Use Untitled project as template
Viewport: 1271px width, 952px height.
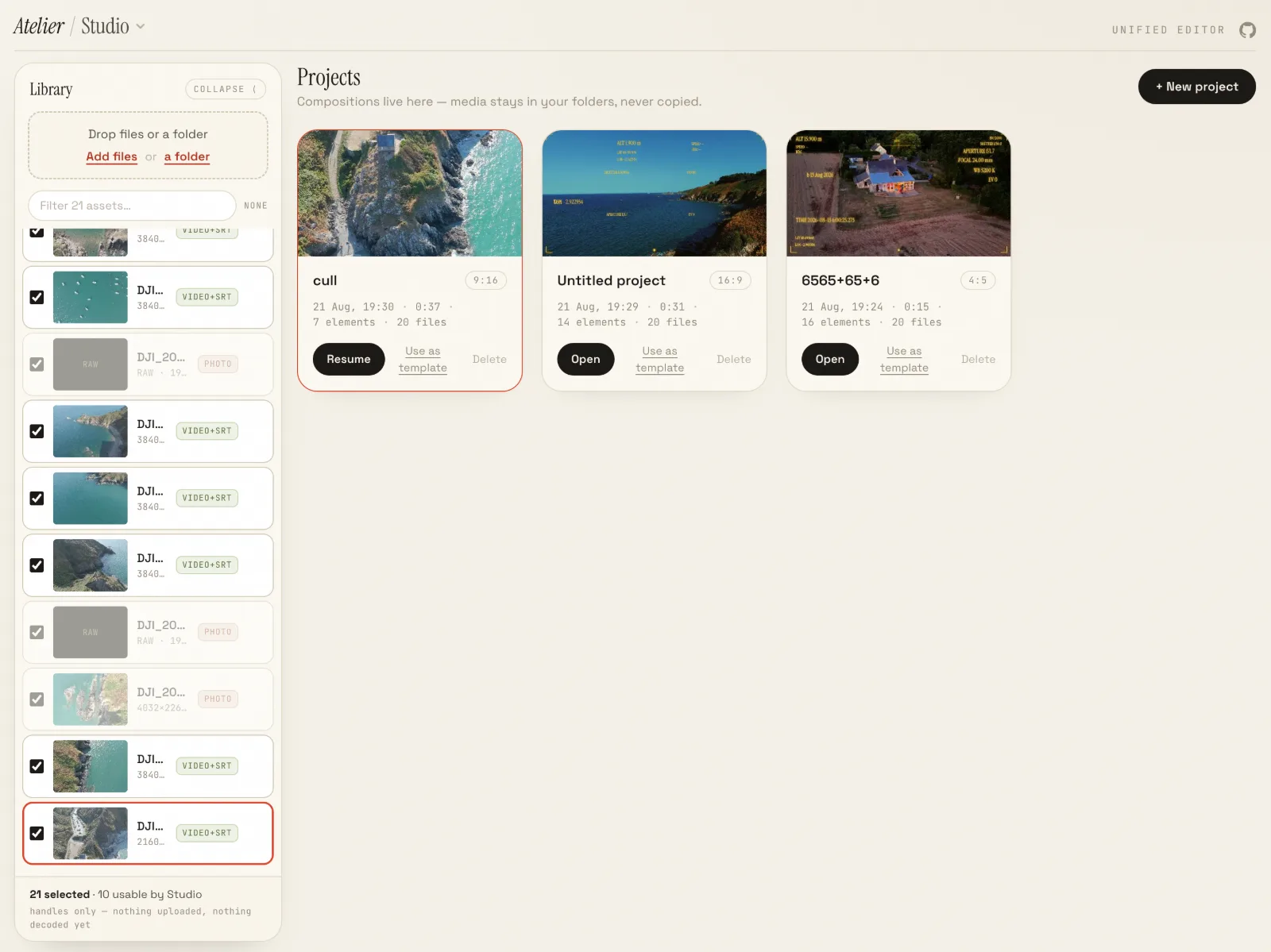pos(659,359)
